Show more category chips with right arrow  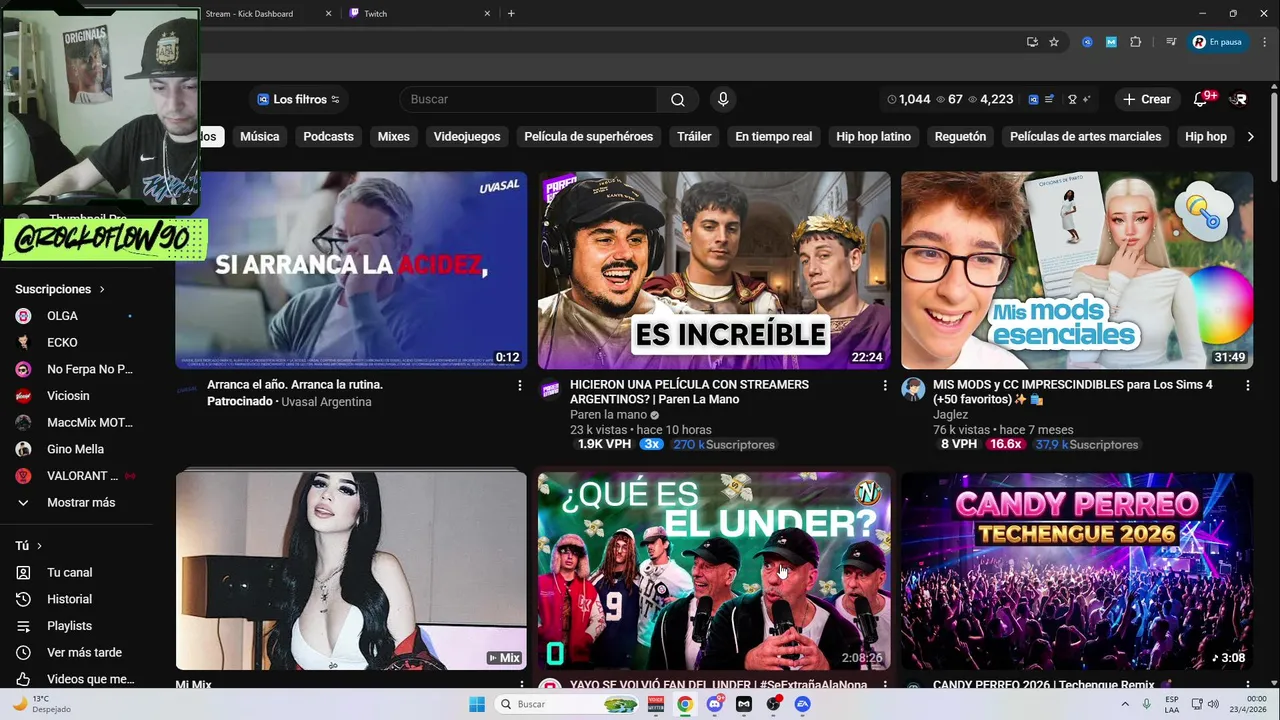click(1250, 137)
